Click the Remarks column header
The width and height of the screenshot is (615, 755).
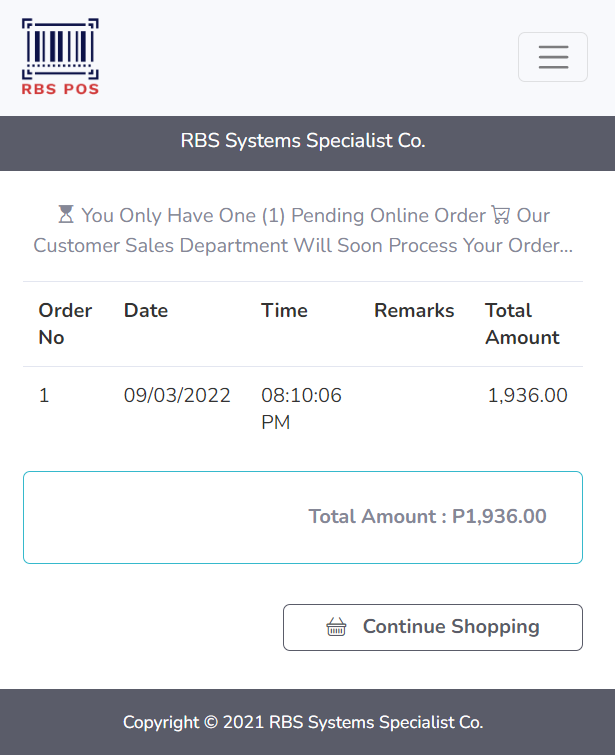tap(414, 311)
